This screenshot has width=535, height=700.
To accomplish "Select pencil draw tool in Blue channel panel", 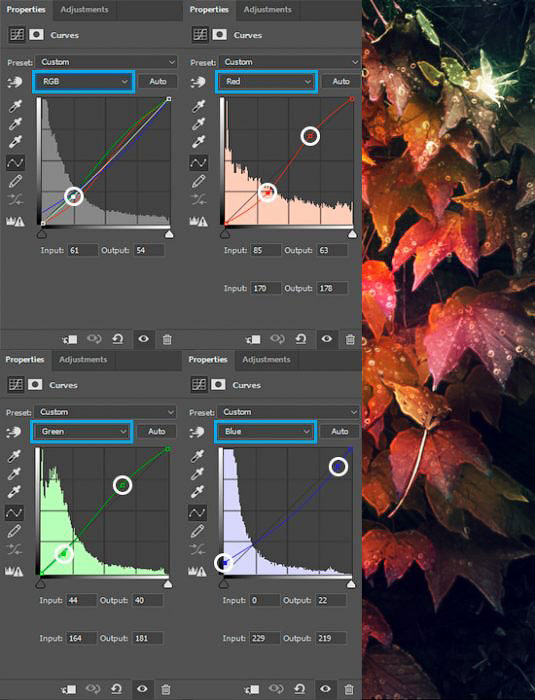I will (197, 531).
